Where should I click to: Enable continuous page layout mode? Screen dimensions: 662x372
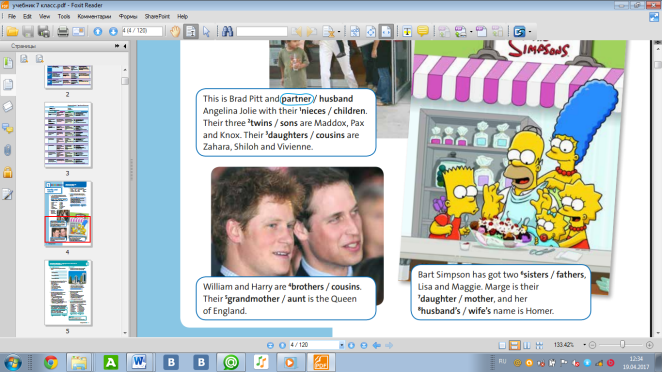pos(514,345)
